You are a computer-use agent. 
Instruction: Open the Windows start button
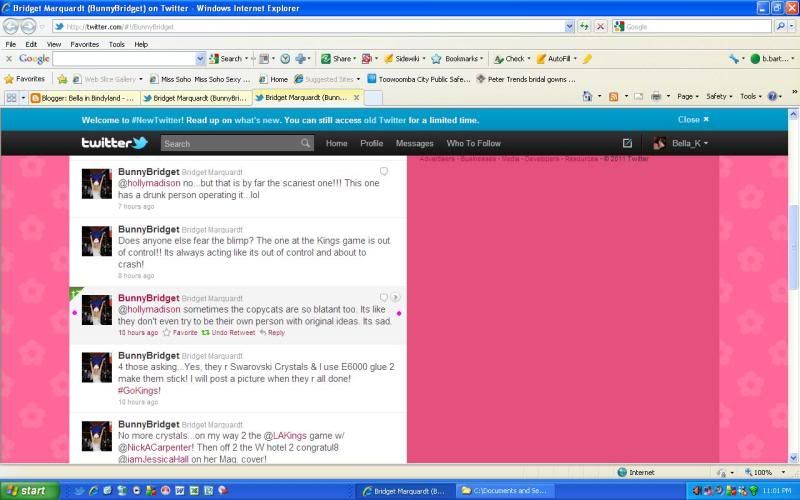pyautogui.click(x=29, y=491)
